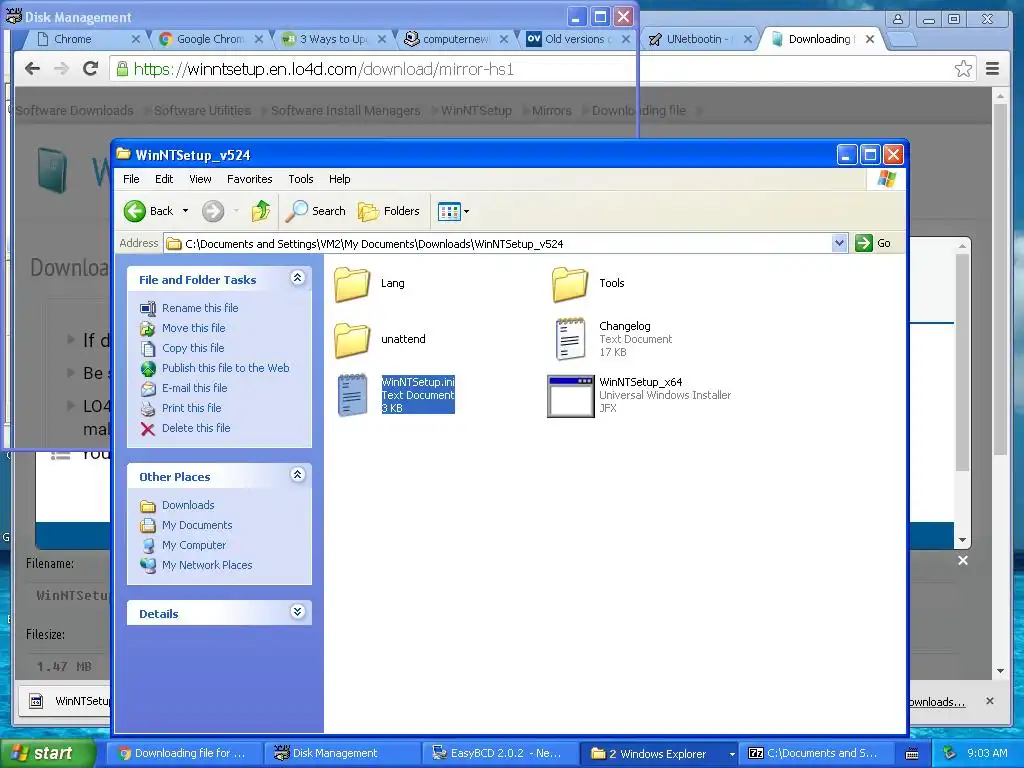1024x768 pixels.
Task: Go back using the Explorer Back button
Action: (149, 211)
